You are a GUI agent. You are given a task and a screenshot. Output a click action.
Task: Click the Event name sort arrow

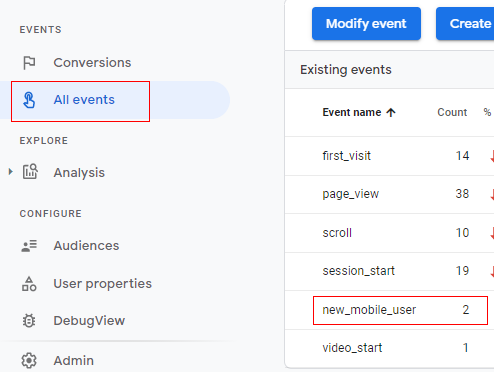coord(391,113)
